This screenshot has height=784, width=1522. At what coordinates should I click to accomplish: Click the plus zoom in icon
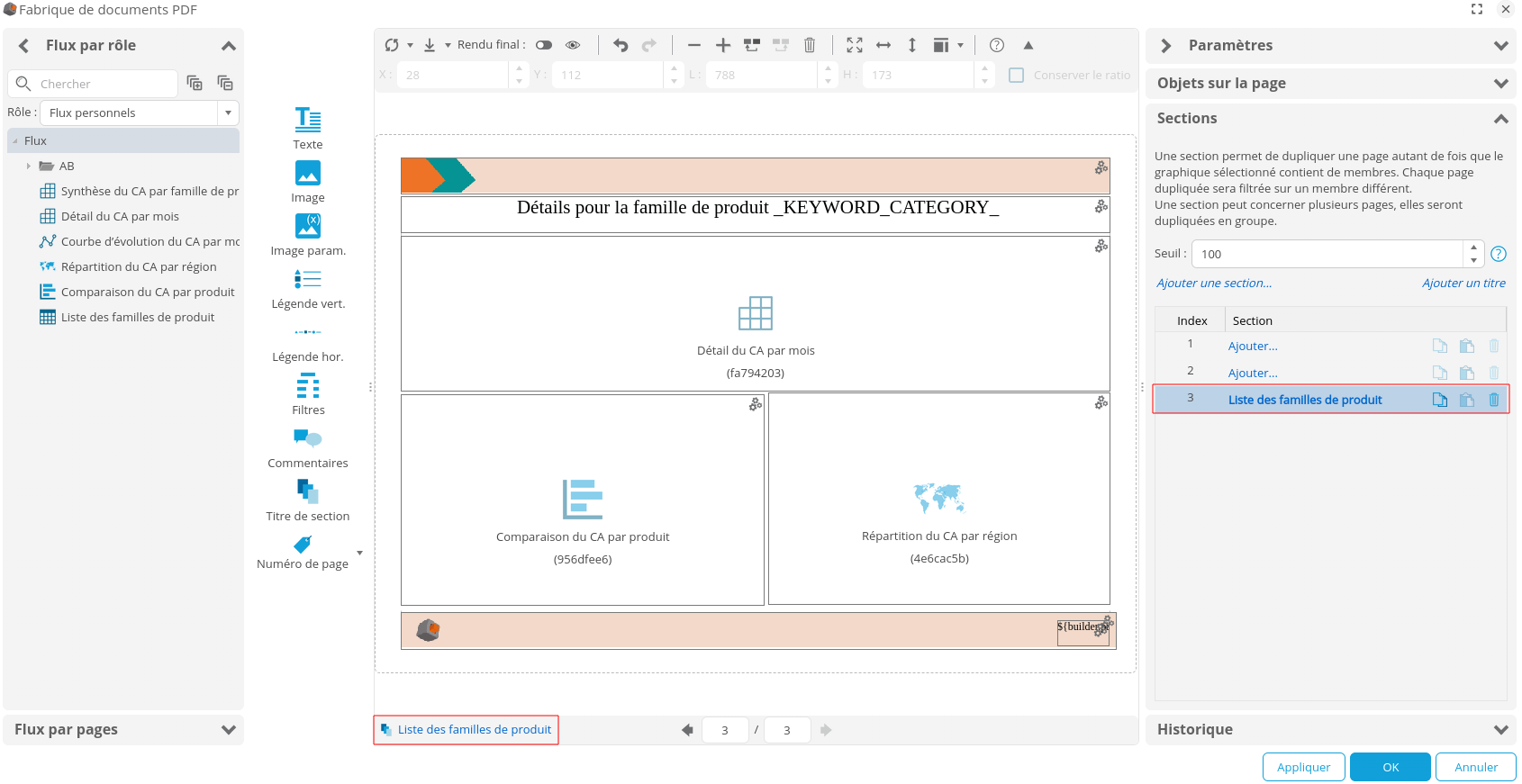(x=723, y=45)
